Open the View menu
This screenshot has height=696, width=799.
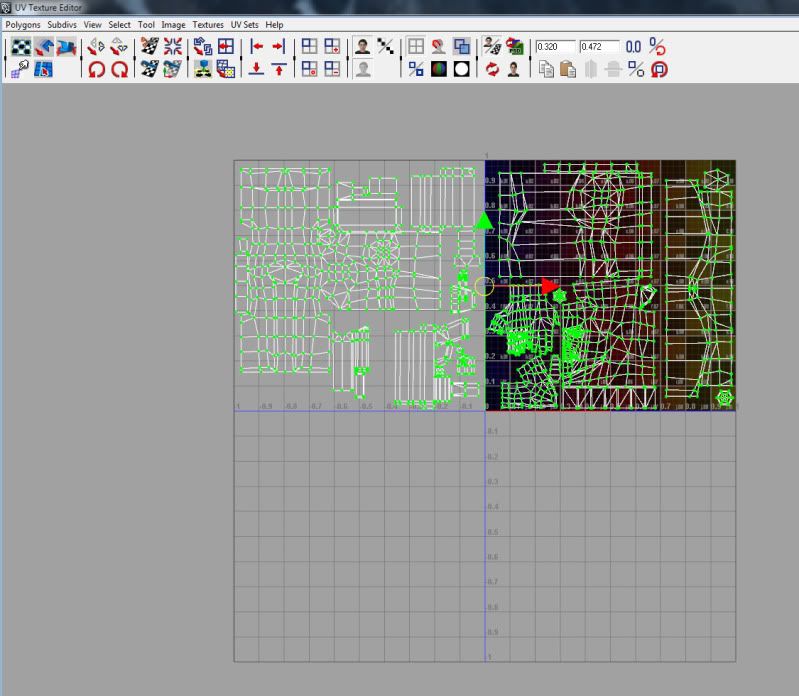[x=93, y=24]
